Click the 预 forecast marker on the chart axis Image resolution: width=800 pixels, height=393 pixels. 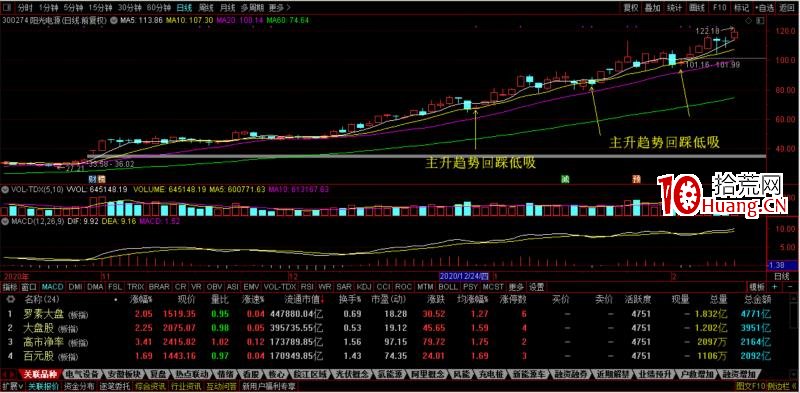637,179
